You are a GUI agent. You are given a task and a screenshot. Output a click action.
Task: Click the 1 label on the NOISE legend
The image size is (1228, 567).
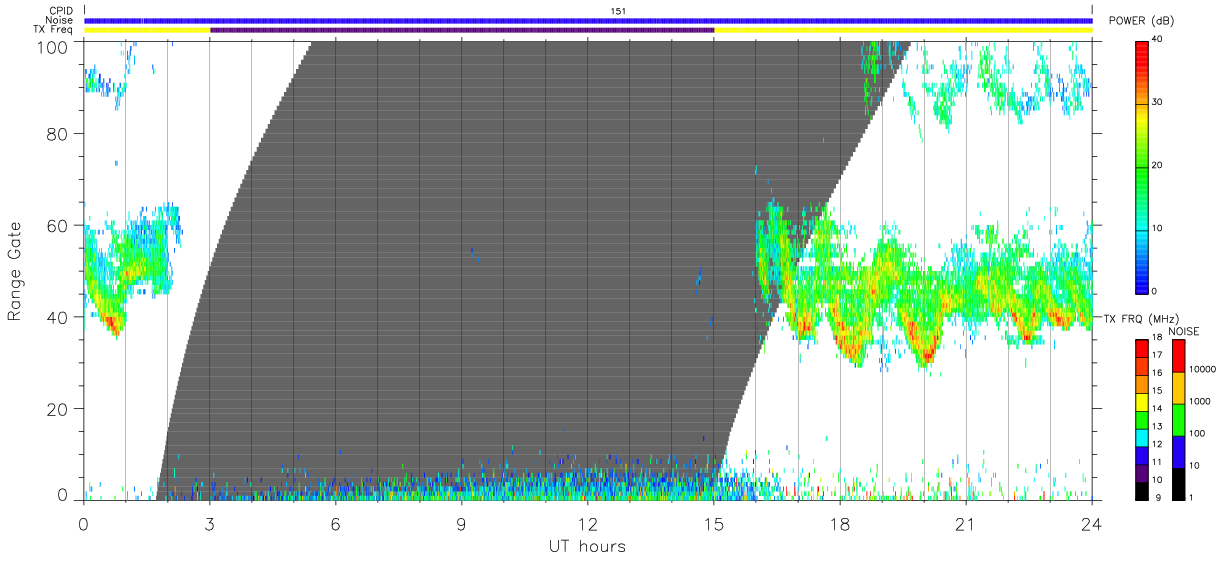pyautogui.click(x=1192, y=498)
